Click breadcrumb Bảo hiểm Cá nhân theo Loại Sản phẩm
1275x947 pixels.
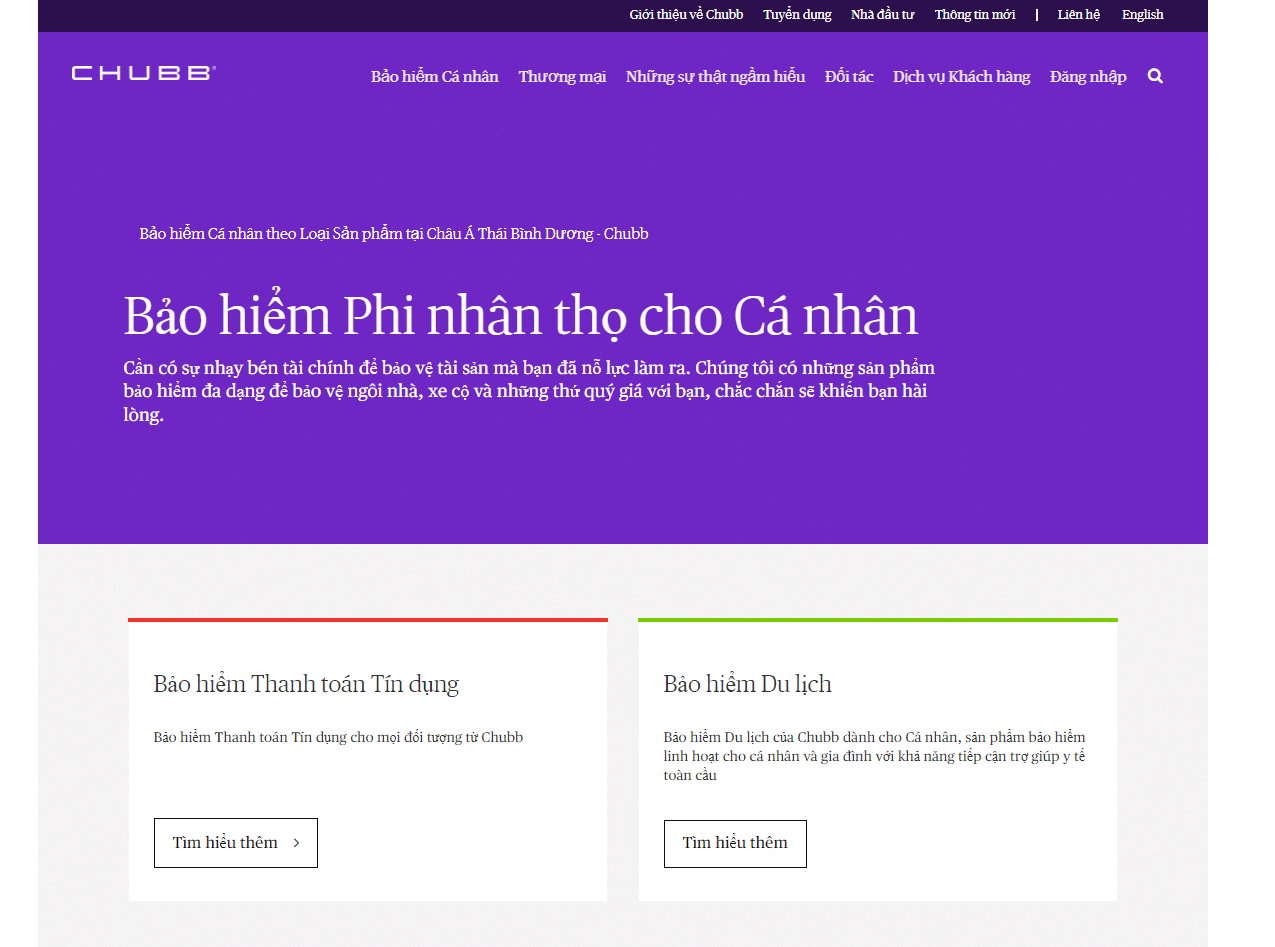point(394,234)
